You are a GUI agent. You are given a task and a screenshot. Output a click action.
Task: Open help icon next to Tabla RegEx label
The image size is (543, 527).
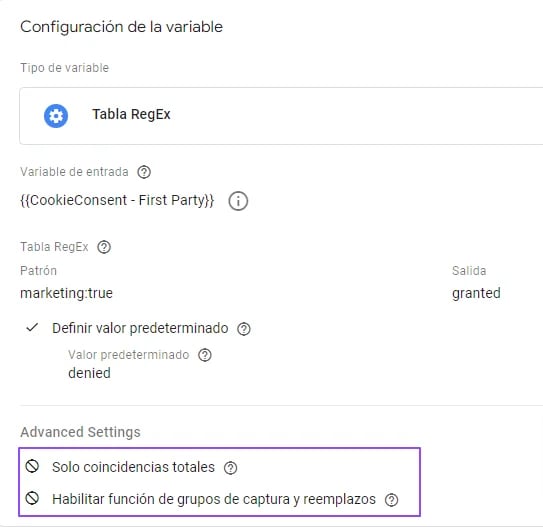[104, 247]
